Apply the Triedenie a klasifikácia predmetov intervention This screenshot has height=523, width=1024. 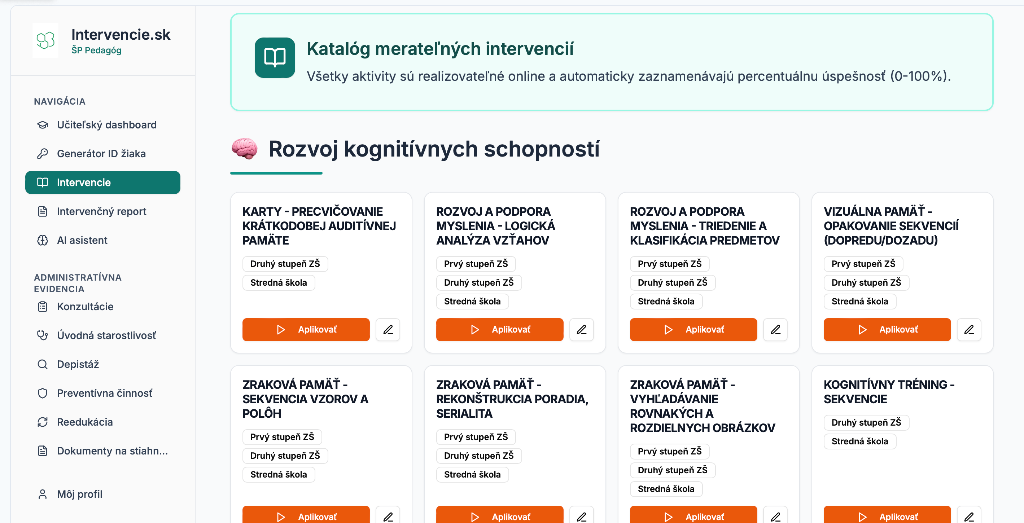tap(694, 330)
